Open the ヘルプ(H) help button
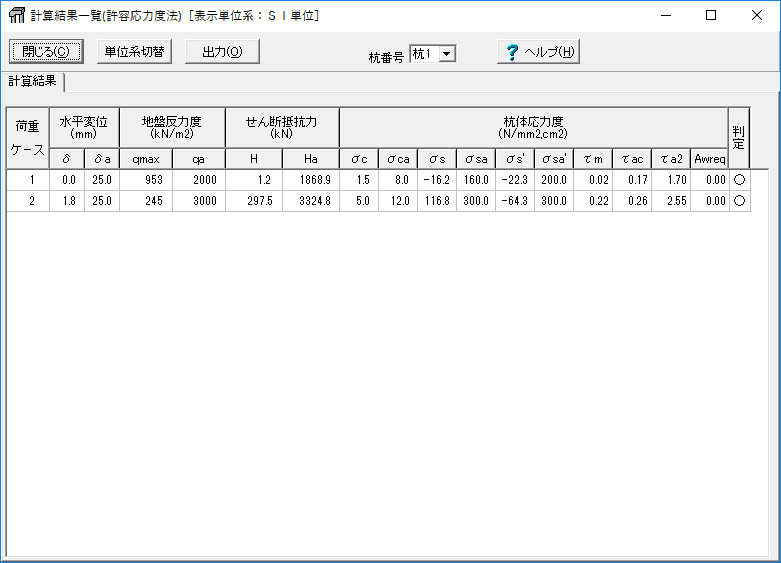Screen dimensions: 781x563 538,53
